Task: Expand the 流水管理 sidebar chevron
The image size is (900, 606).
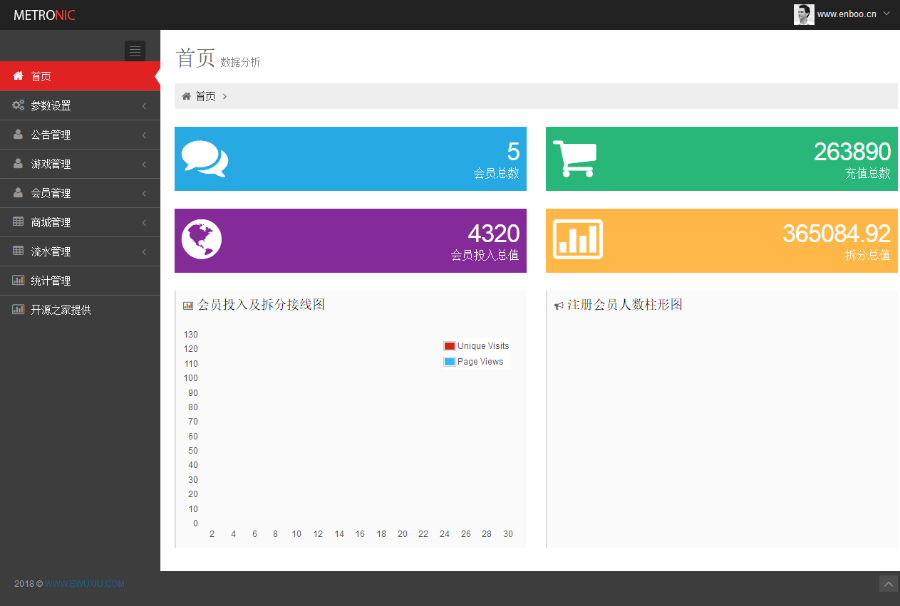Action: [x=144, y=252]
